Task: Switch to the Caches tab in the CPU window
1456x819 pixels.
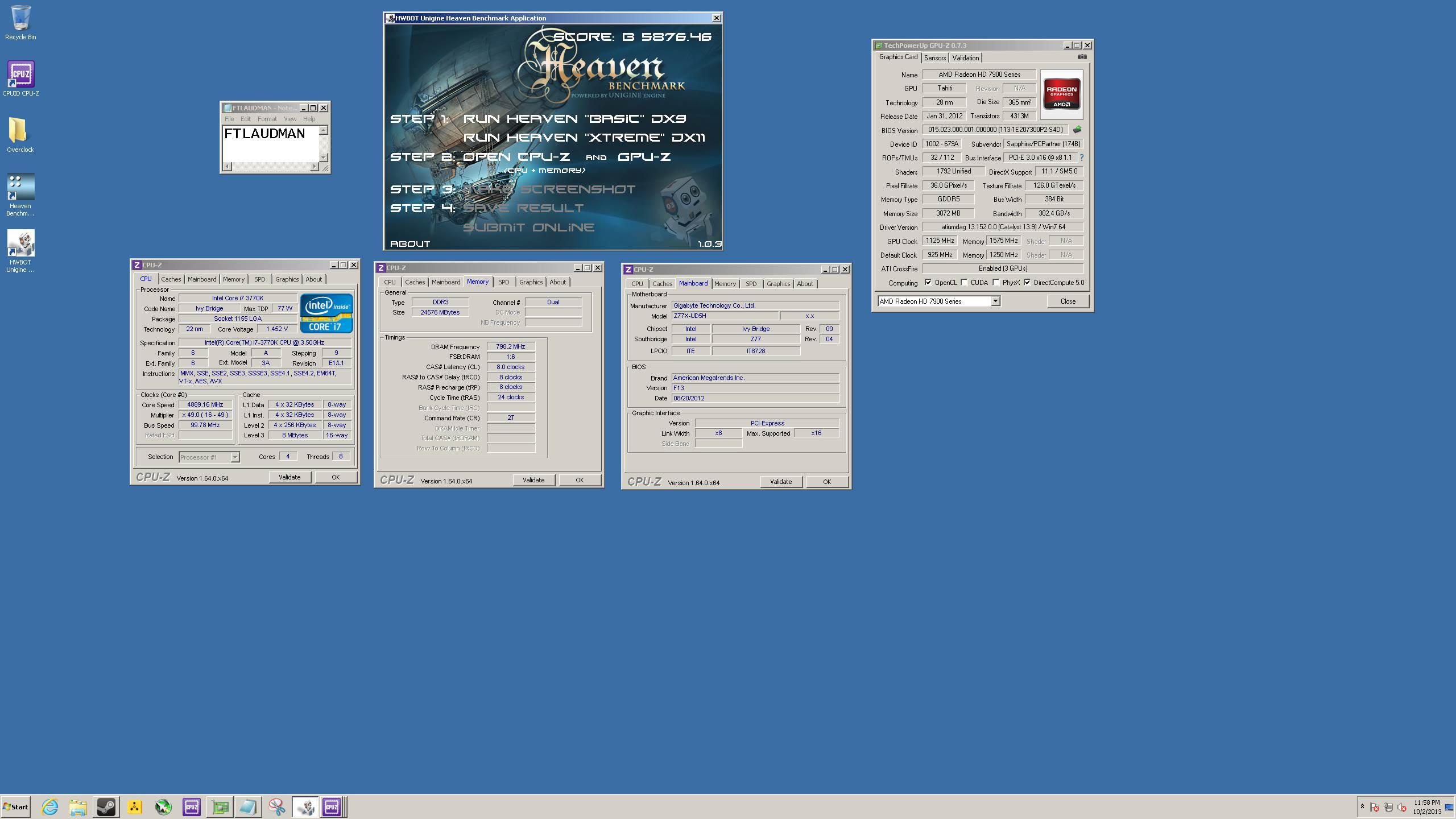Action: click(171, 279)
